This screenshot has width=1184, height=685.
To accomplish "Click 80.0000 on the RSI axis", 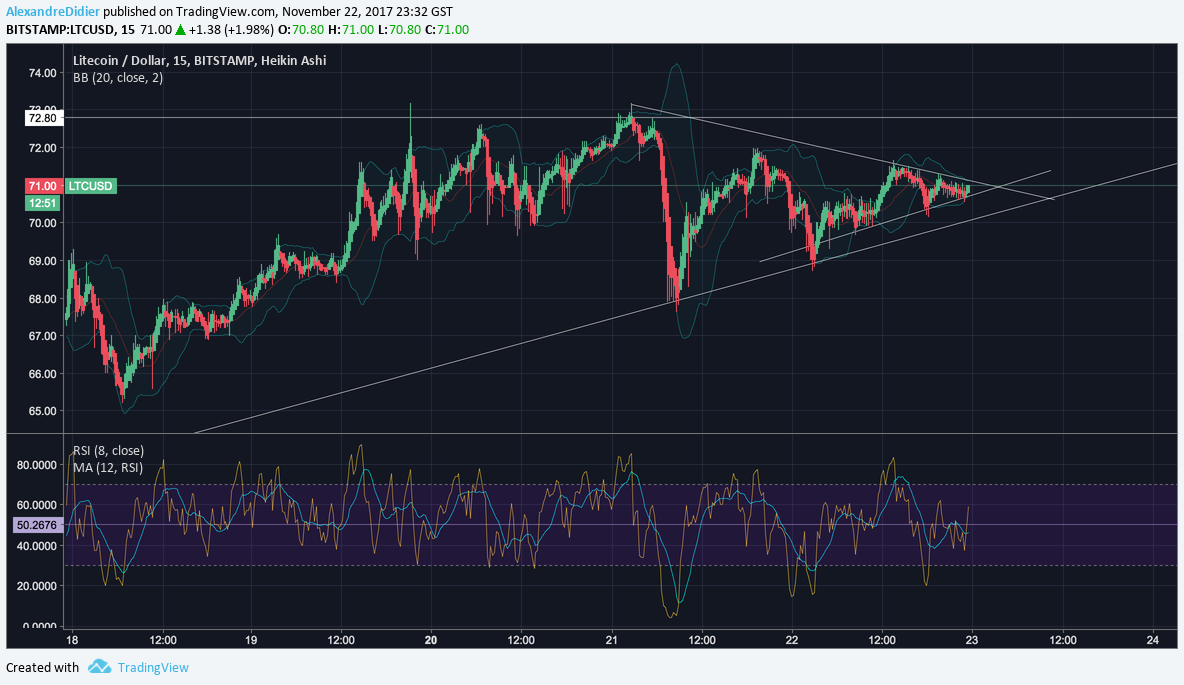I will pos(37,464).
